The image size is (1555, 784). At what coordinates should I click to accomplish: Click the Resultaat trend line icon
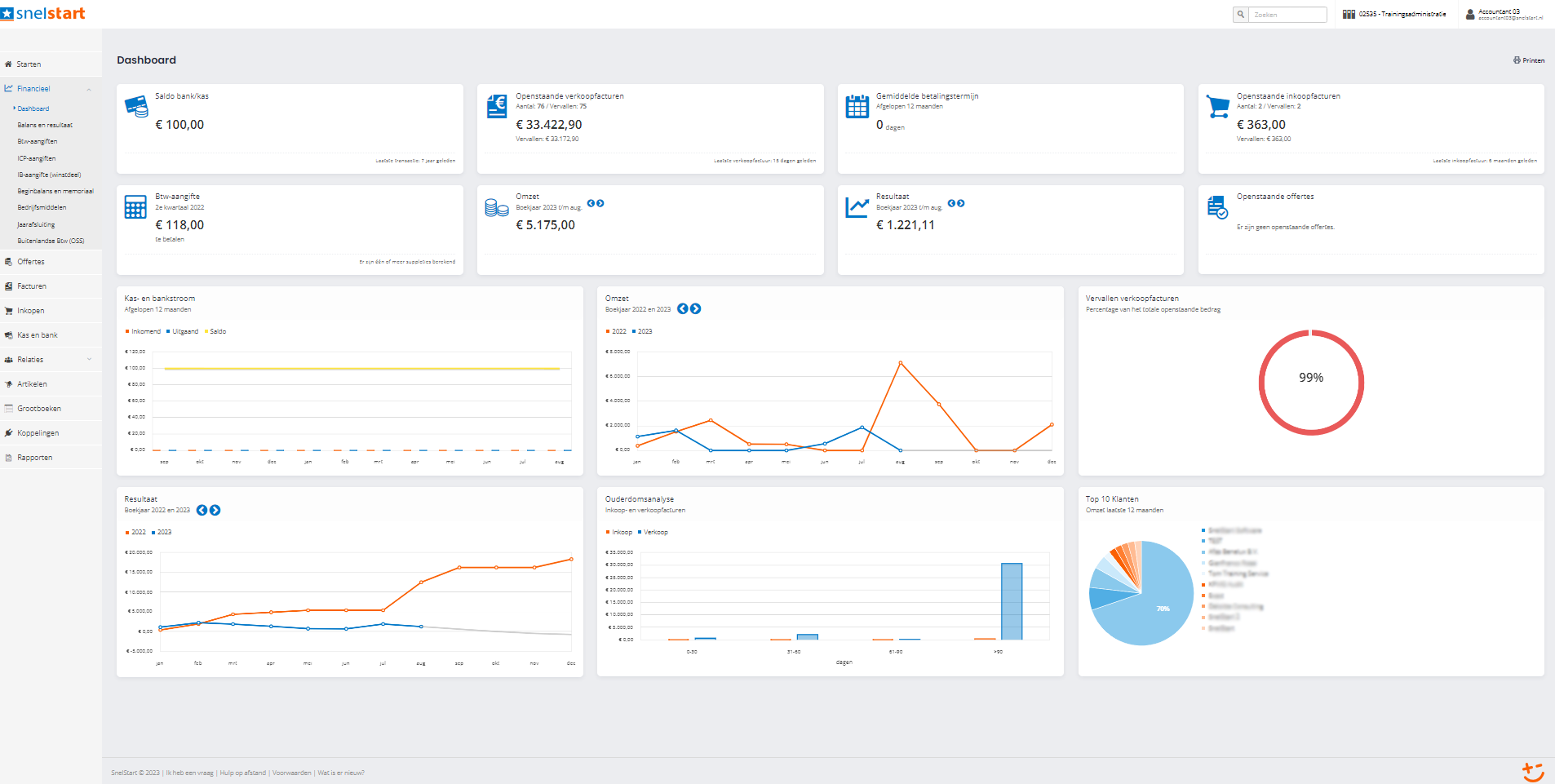pyautogui.click(x=857, y=207)
